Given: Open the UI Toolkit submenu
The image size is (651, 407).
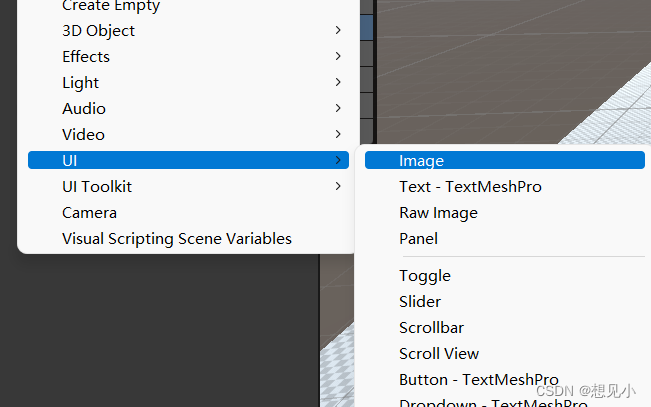Looking at the screenshot, I should click(188, 186).
